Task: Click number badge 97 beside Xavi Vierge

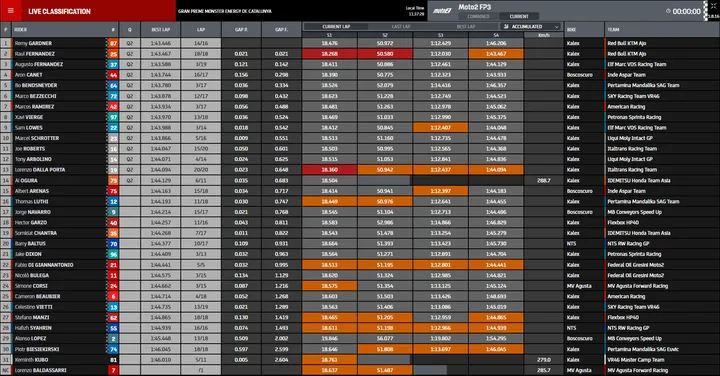Action: [x=113, y=117]
